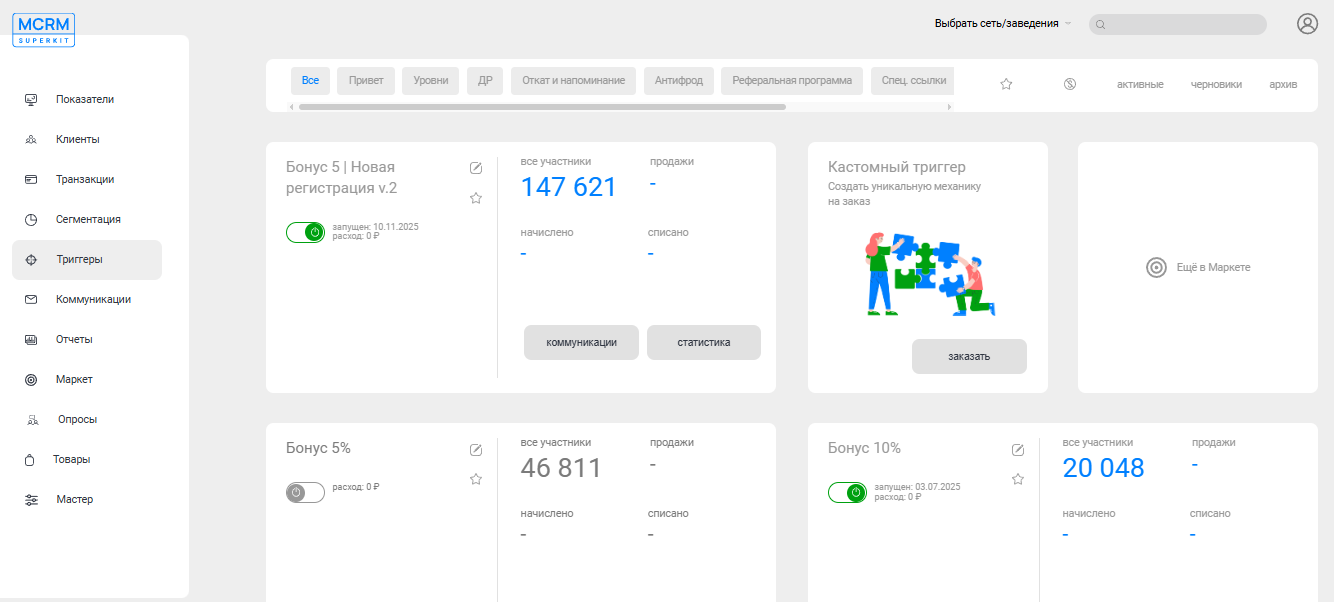Image resolution: width=1334 pixels, height=602 pixels.
Task: Edit the Бонус 10% trigger
Action: (1018, 449)
